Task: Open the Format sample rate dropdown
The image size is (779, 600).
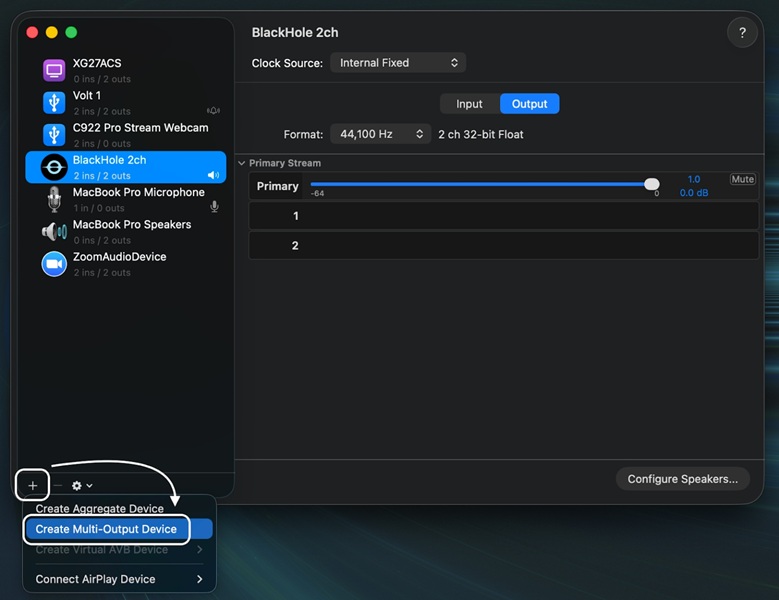Action: [381, 134]
